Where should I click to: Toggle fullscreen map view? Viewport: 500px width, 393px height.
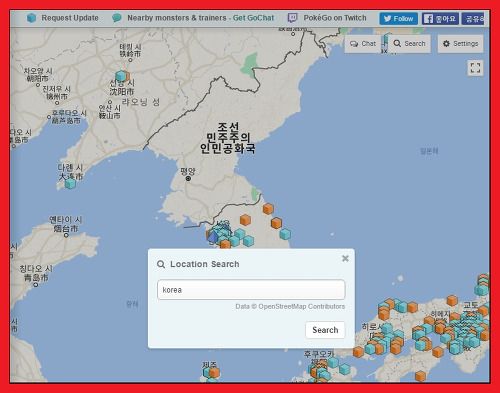point(475,68)
